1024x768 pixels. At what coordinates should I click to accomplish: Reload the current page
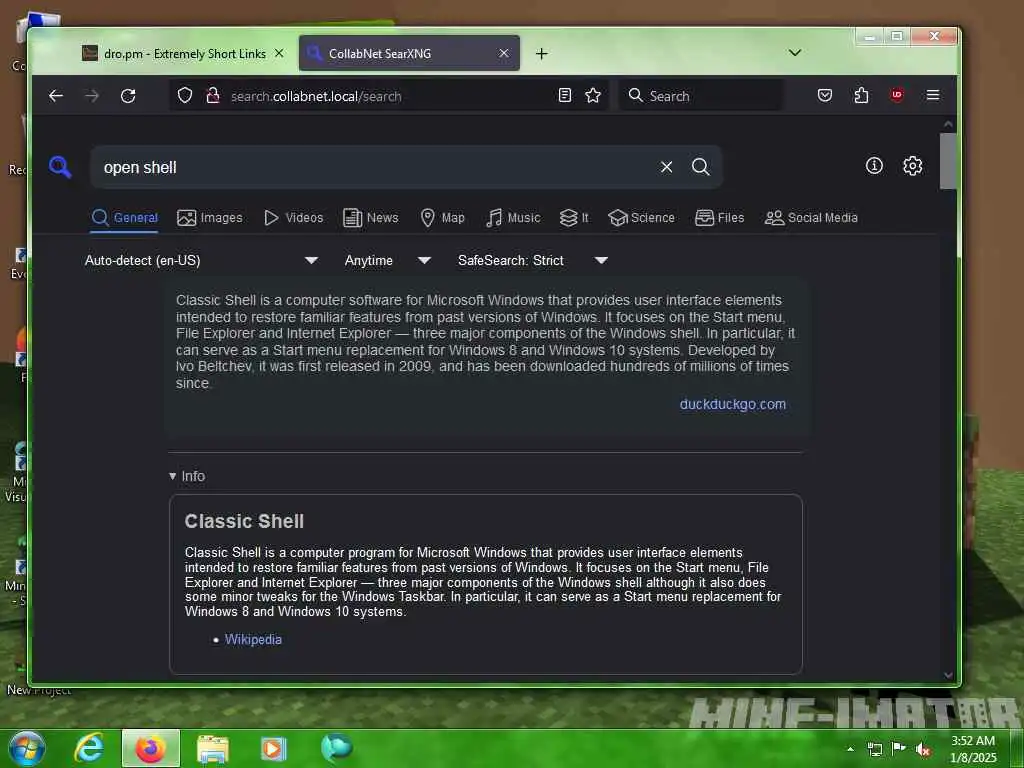(x=128, y=96)
